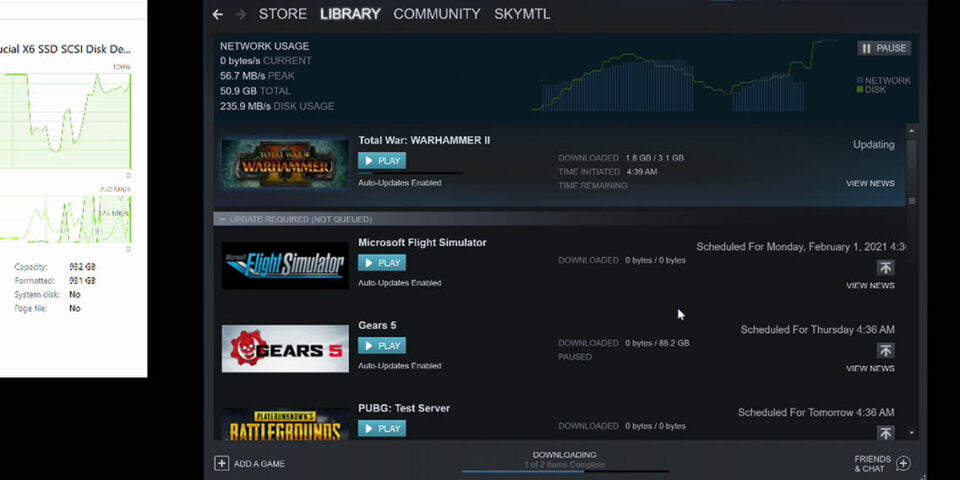Go forward with the right arrow

241,14
